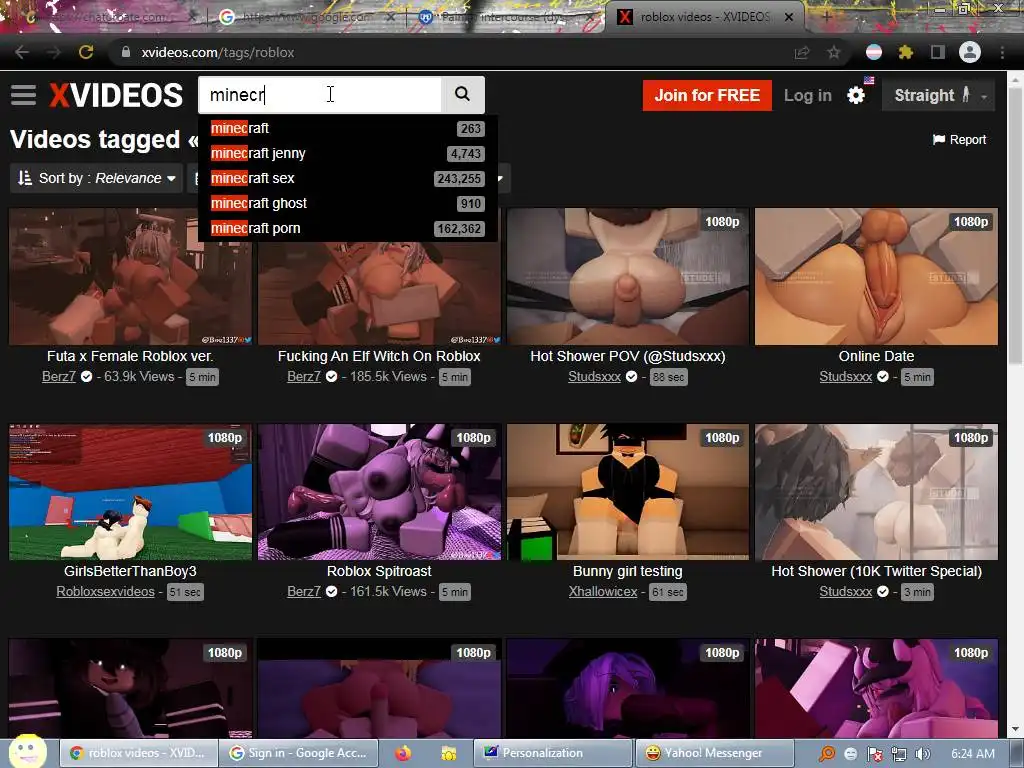This screenshot has height=768, width=1024.
Task: Click the network tray icon
Action: pos(899,754)
